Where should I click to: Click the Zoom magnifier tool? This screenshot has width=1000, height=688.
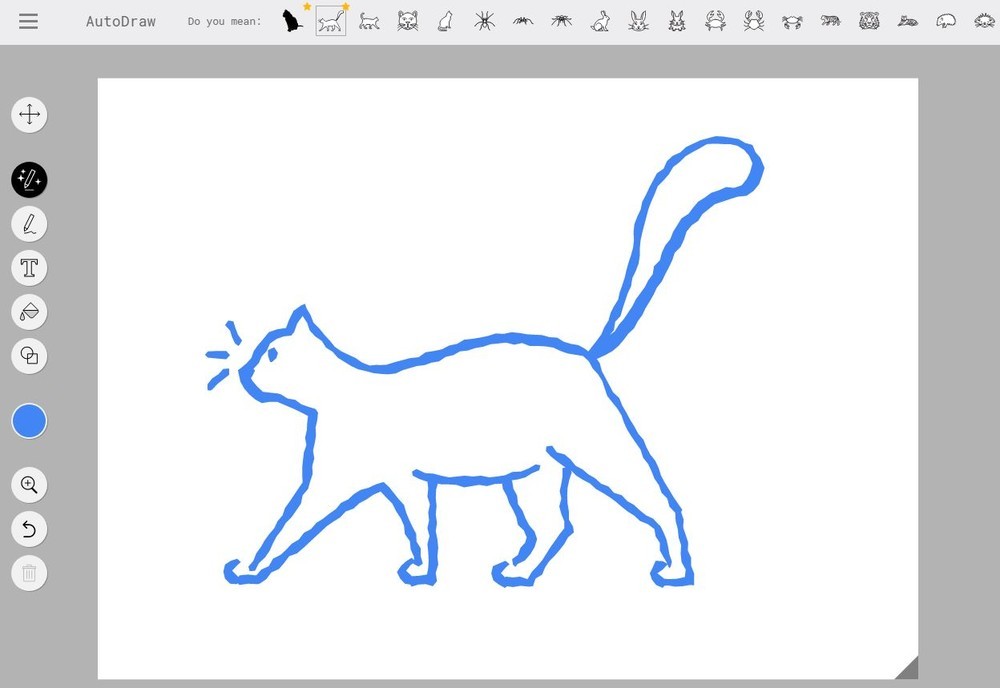coord(29,485)
